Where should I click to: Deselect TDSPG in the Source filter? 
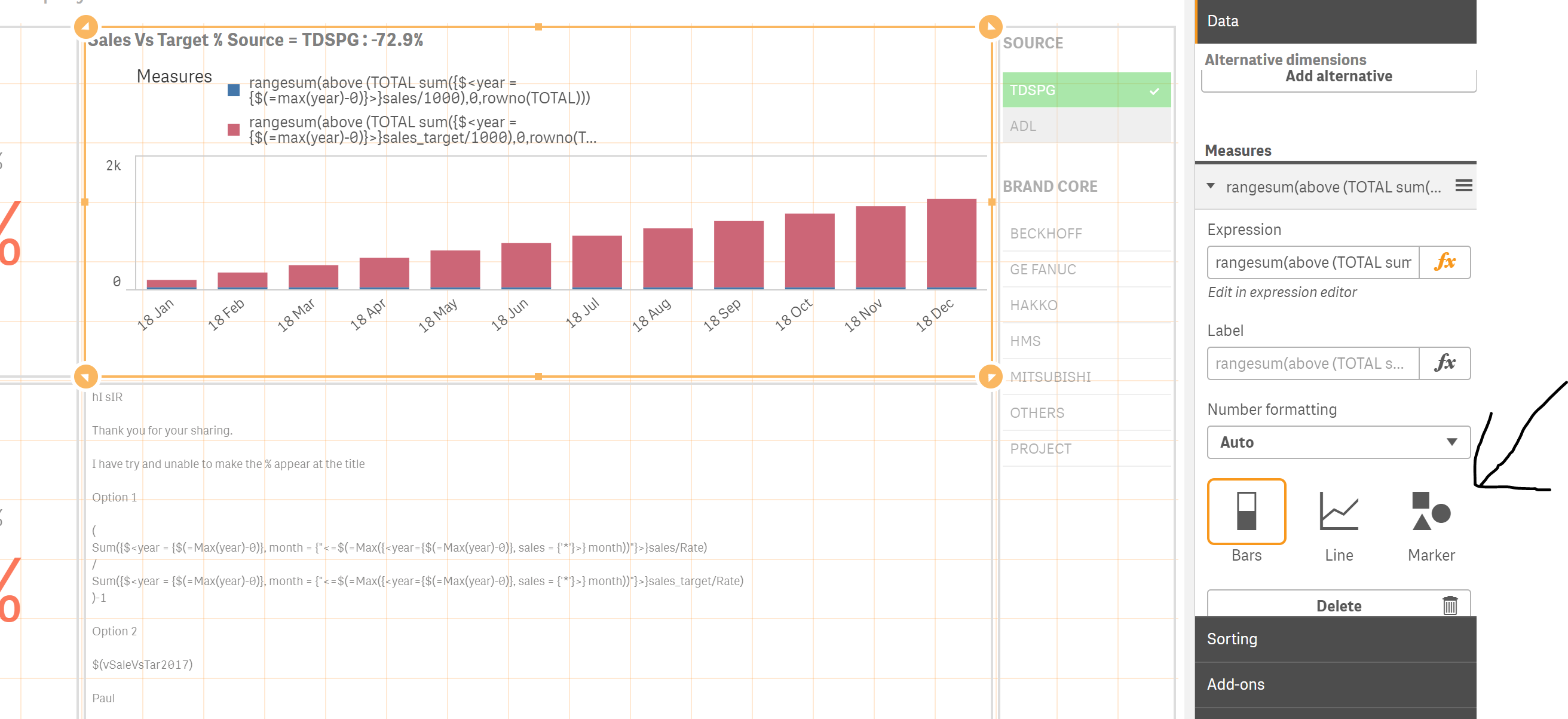point(1086,90)
